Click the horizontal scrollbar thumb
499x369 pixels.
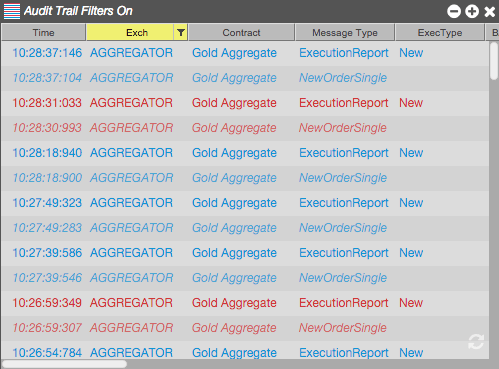[x=64, y=364]
